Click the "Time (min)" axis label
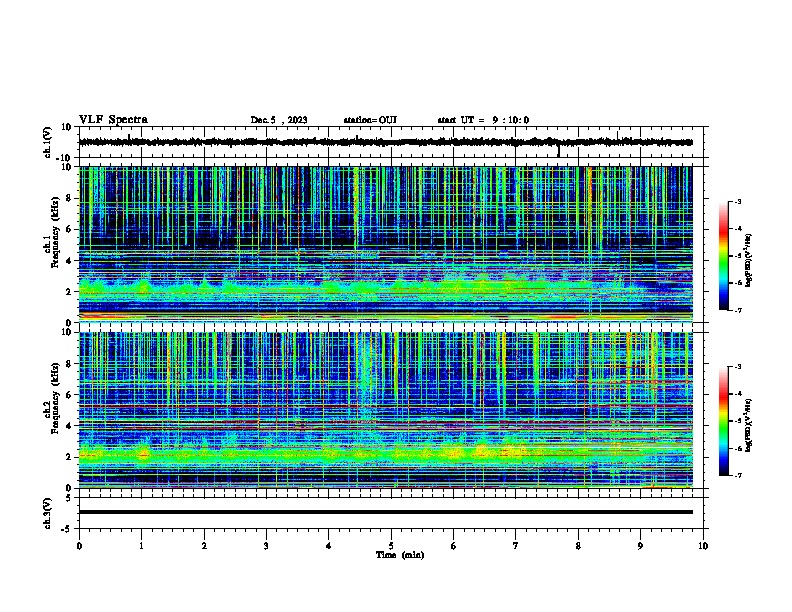Image resolution: width=792 pixels, height=612 pixels. 400,555
